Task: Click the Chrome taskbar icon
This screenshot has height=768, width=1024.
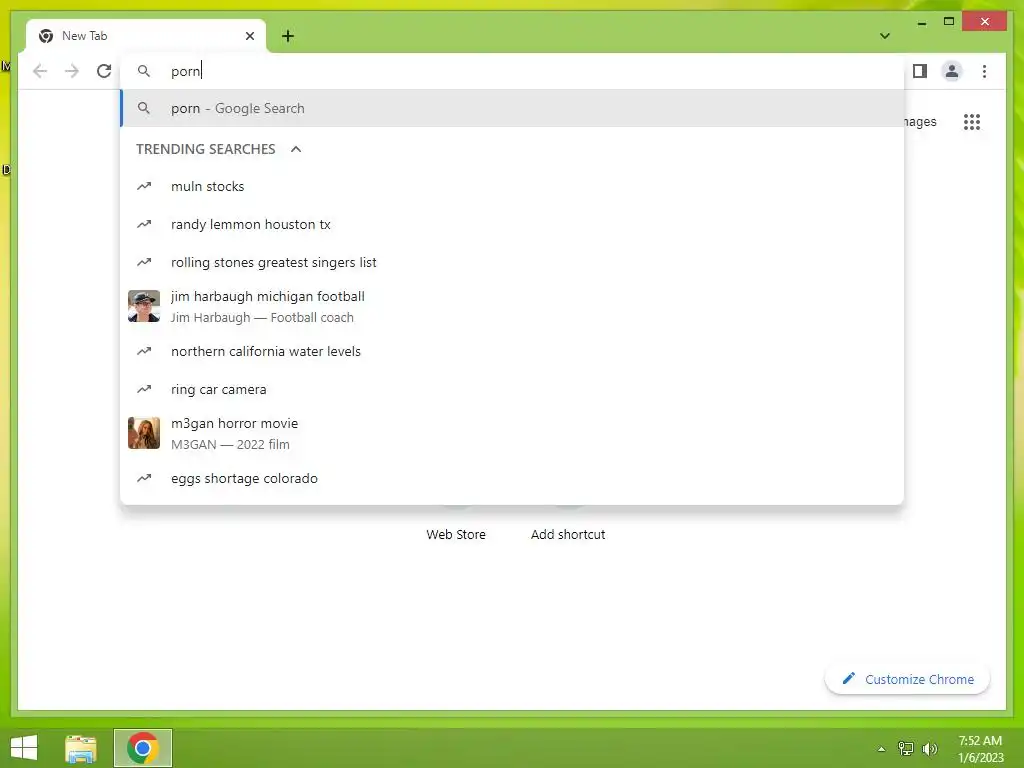Action: pyautogui.click(x=143, y=748)
